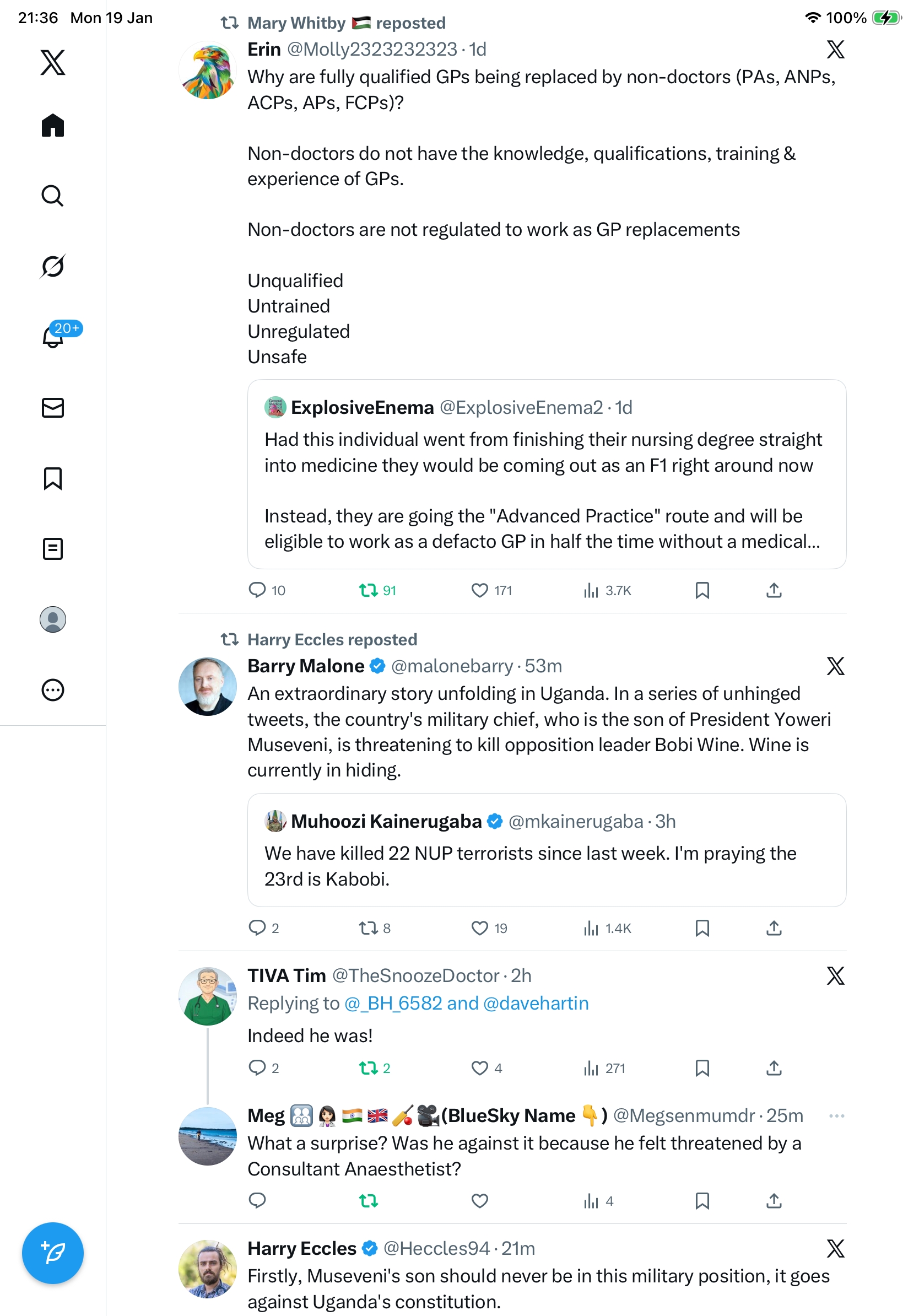Open the Search tab in sidebar

click(x=52, y=196)
